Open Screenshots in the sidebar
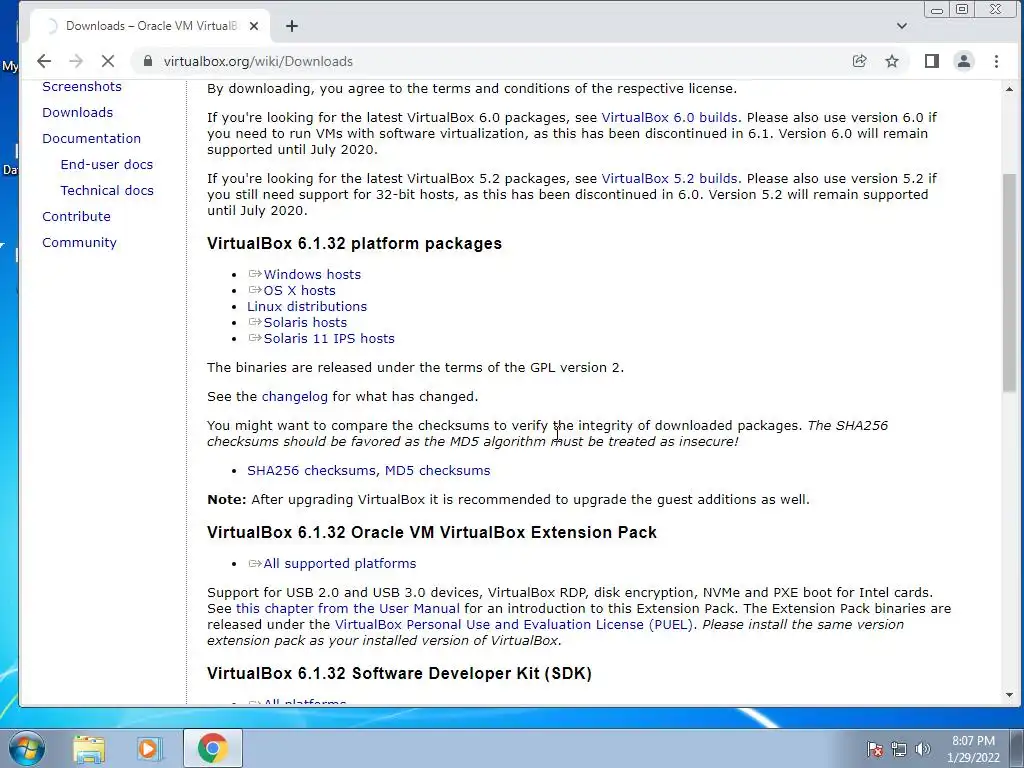The width and height of the screenshot is (1024, 768). pyautogui.click(x=82, y=86)
